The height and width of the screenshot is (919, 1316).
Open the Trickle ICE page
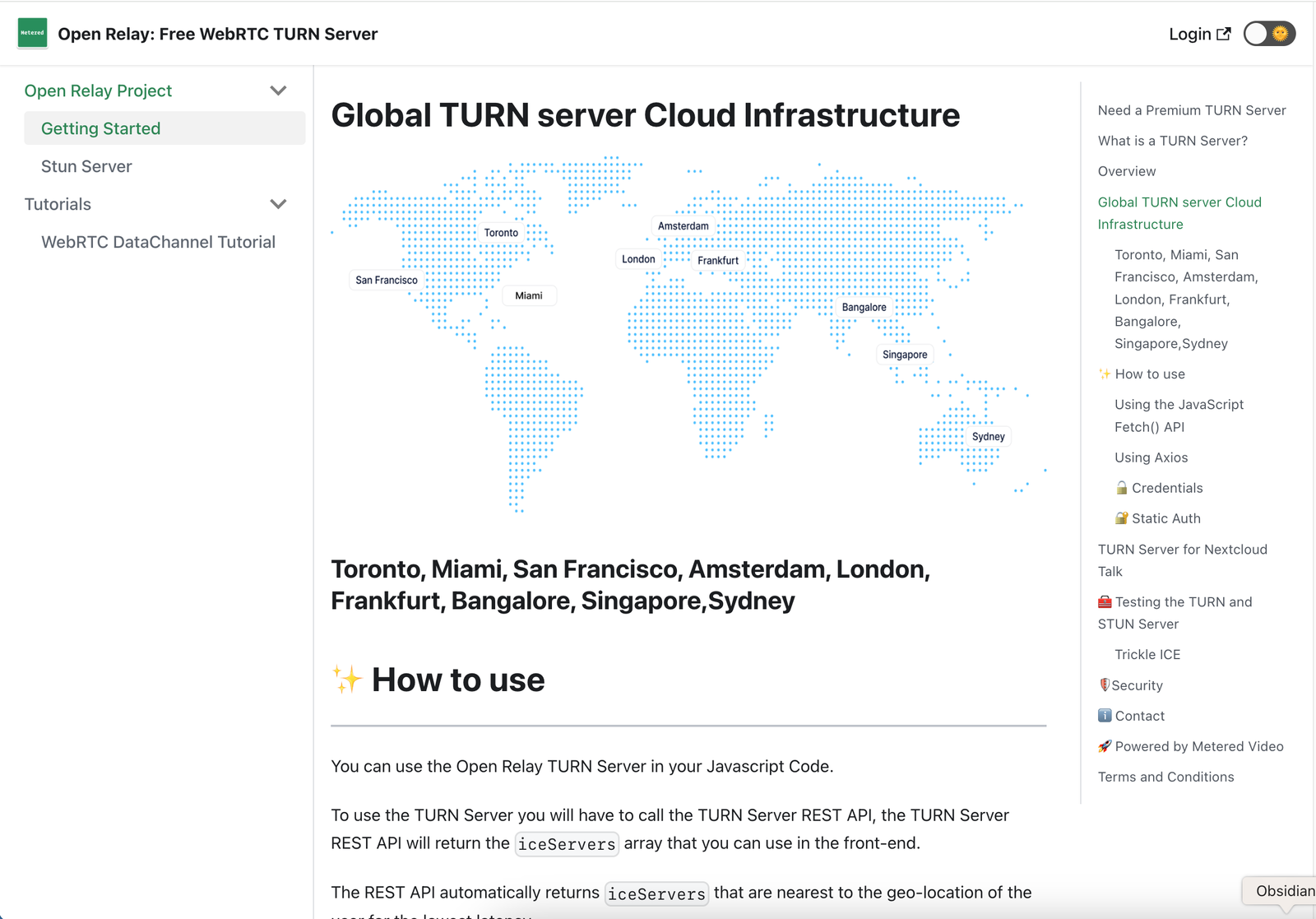pyautogui.click(x=1147, y=654)
